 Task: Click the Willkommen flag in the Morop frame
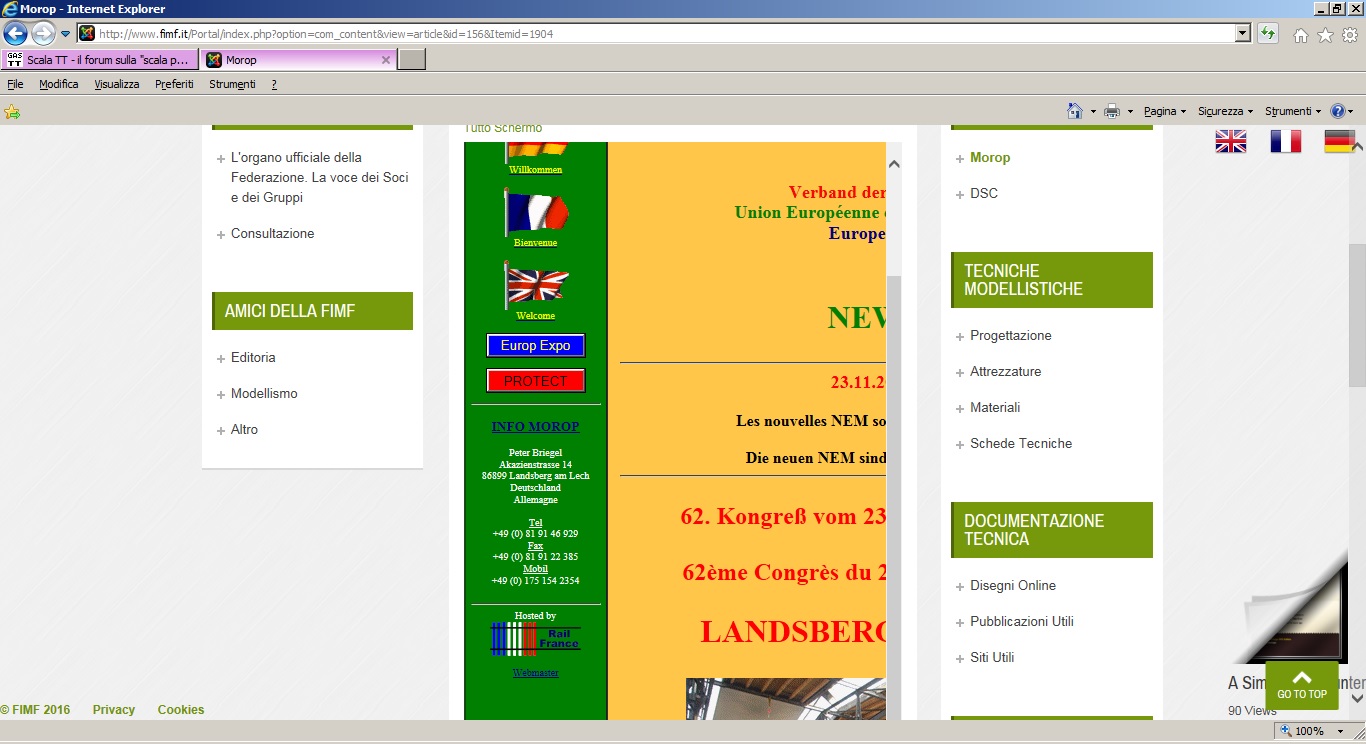(536, 153)
